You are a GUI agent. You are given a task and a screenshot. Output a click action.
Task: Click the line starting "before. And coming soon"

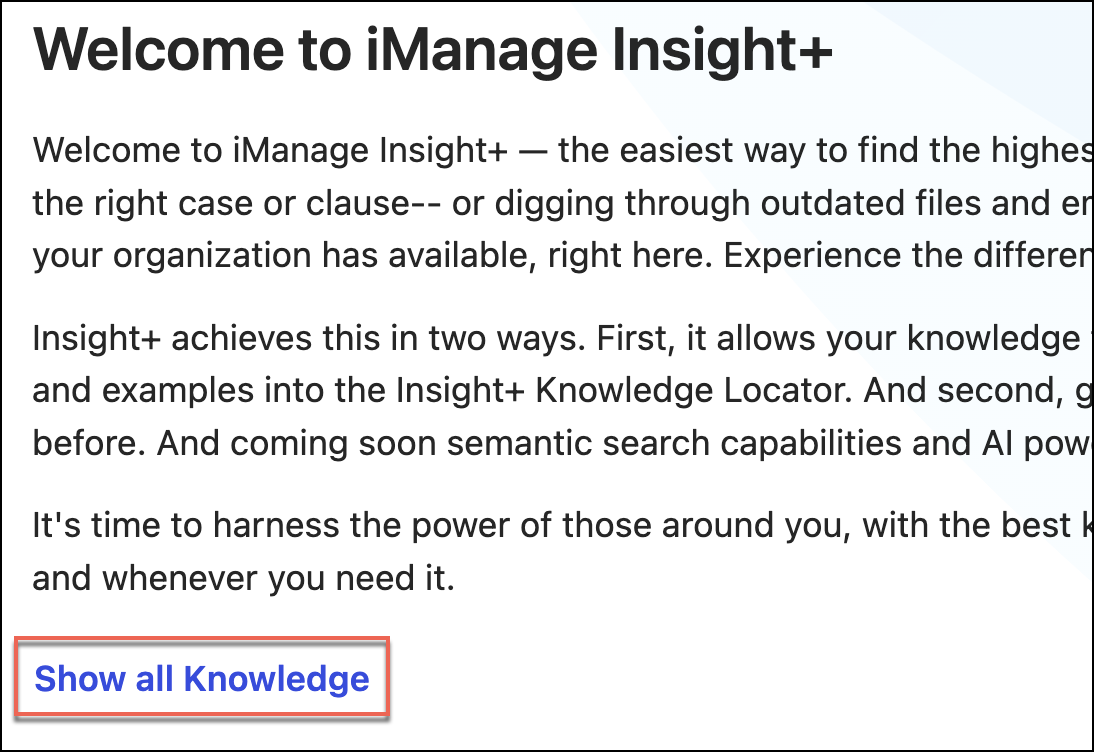click(x=300, y=441)
